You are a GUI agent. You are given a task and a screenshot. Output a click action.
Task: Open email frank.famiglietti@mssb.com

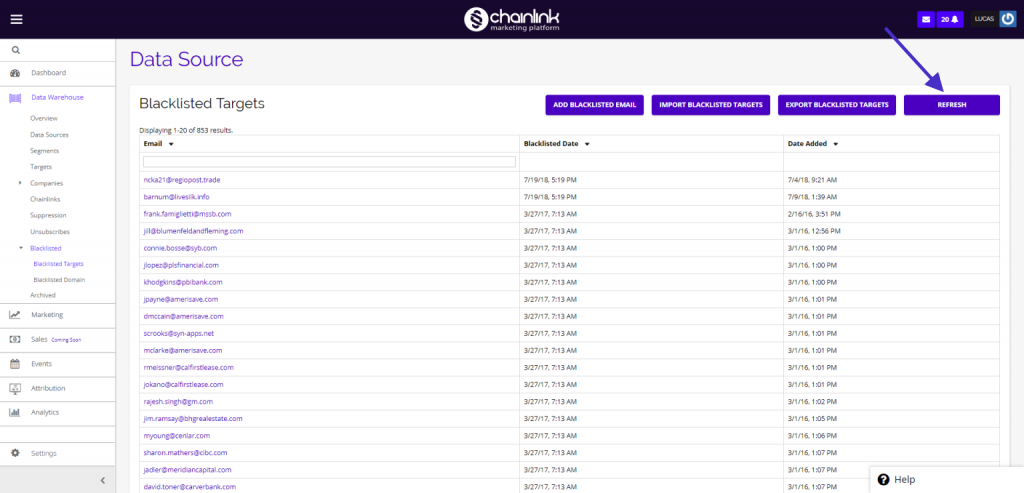point(187,214)
